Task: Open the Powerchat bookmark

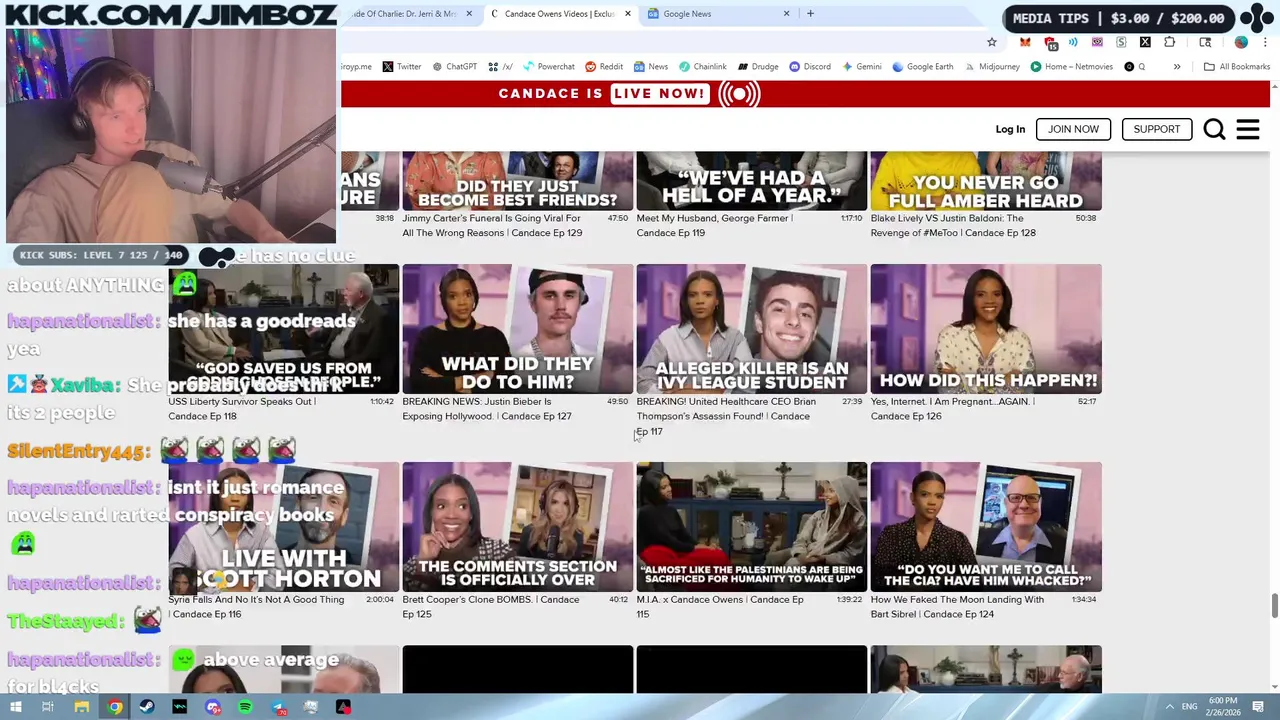Action: pyautogui.click(x=548, y=67)
